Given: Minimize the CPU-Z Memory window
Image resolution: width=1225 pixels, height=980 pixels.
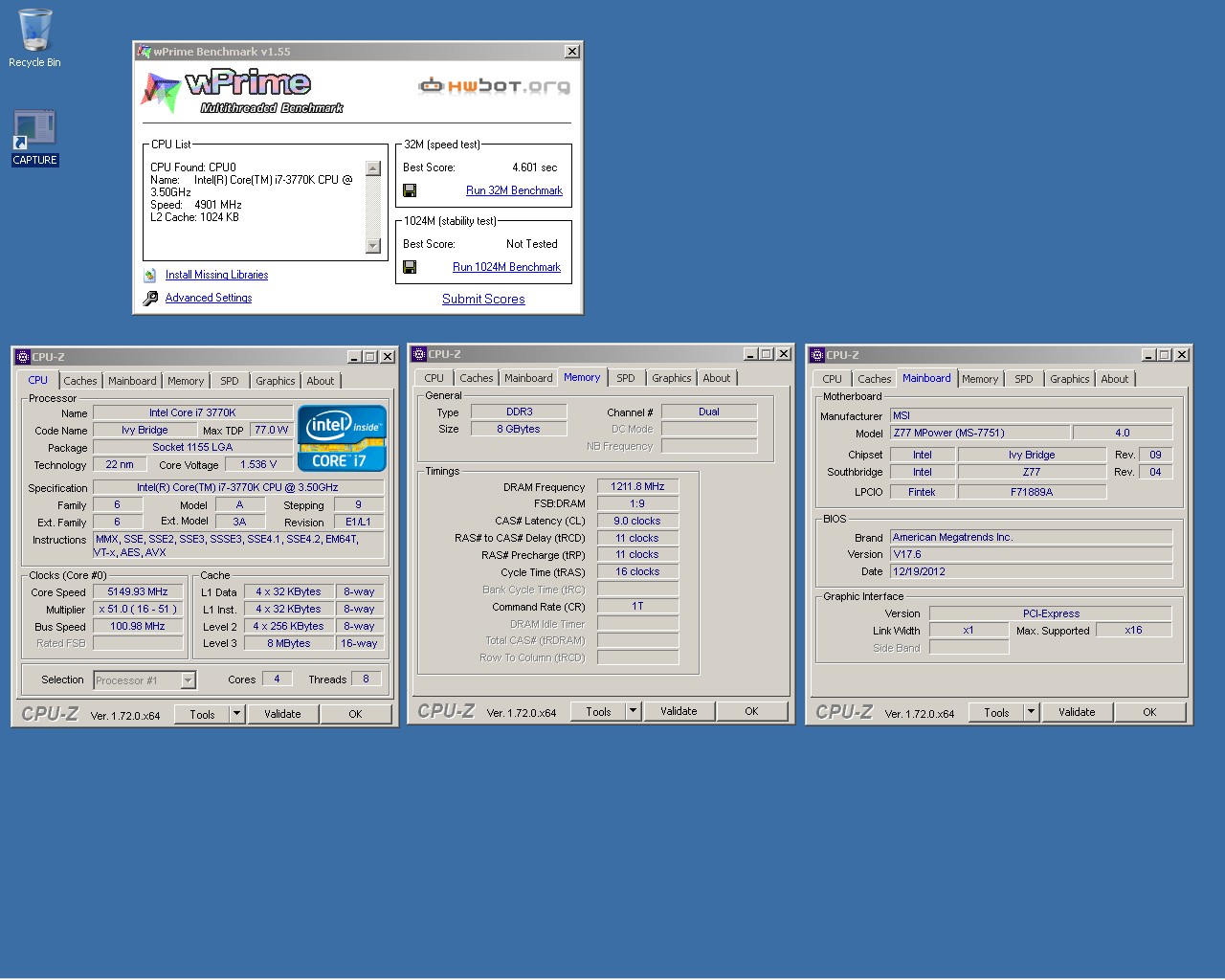Looking at the screenshot, I should point(751,354).
